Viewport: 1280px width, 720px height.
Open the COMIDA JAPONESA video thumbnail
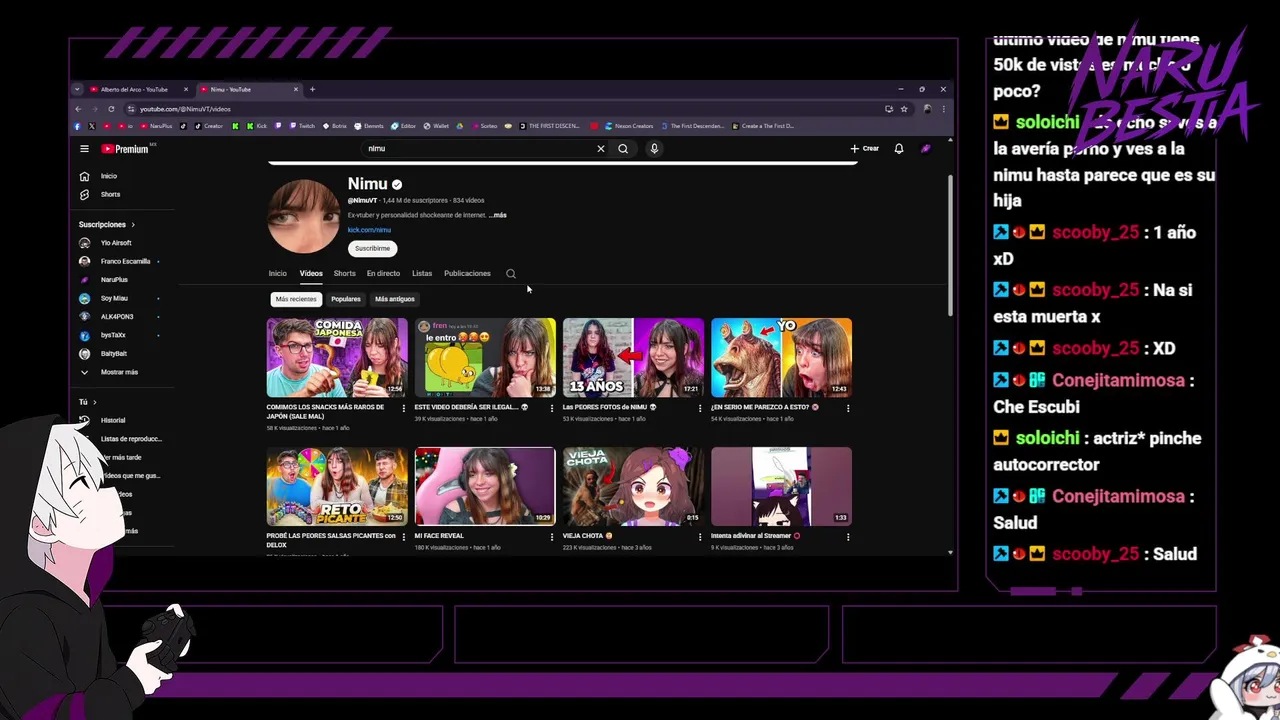(x=337, y=357)
